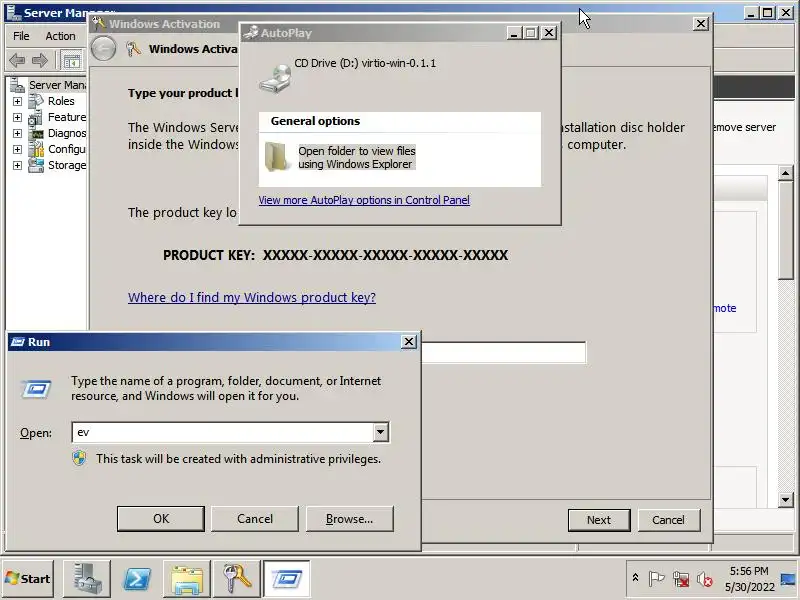The height and width of the screenshot is (600, 800).
Task: Click Next in Windows Activation
Action: pos(599,520)
